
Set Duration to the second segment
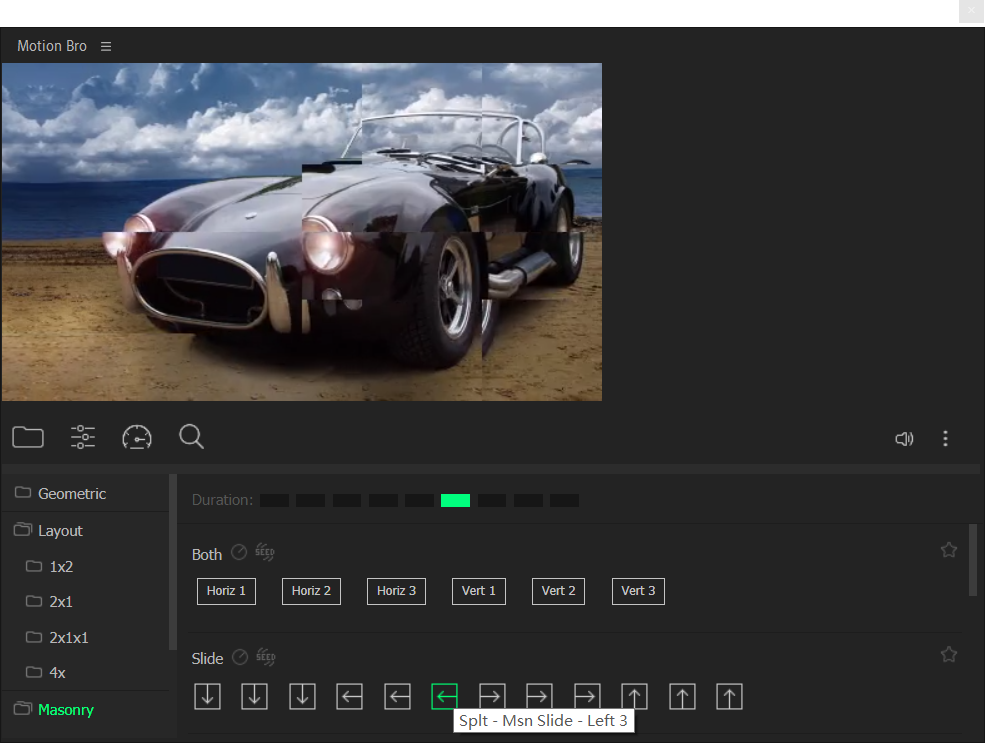310,501
